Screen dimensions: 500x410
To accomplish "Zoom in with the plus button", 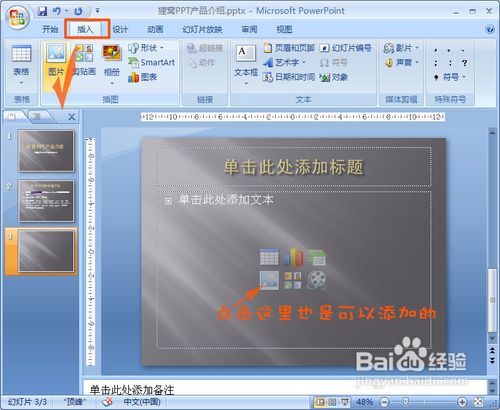I will [x=462, y=402].
